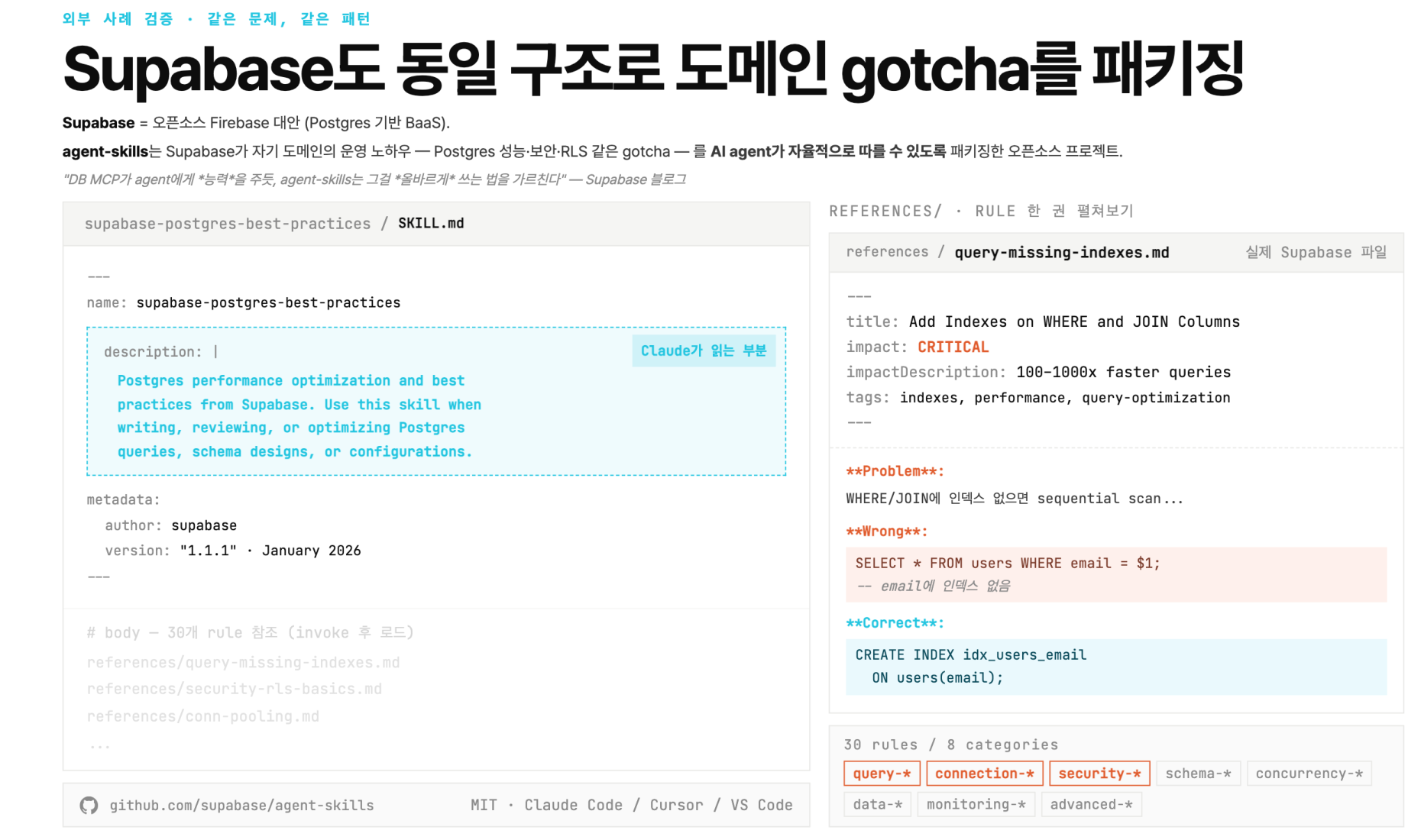Click references/conn-pooling.md body line
The height and width of the screenshot is (840, 1421).
tap(202, 716)
